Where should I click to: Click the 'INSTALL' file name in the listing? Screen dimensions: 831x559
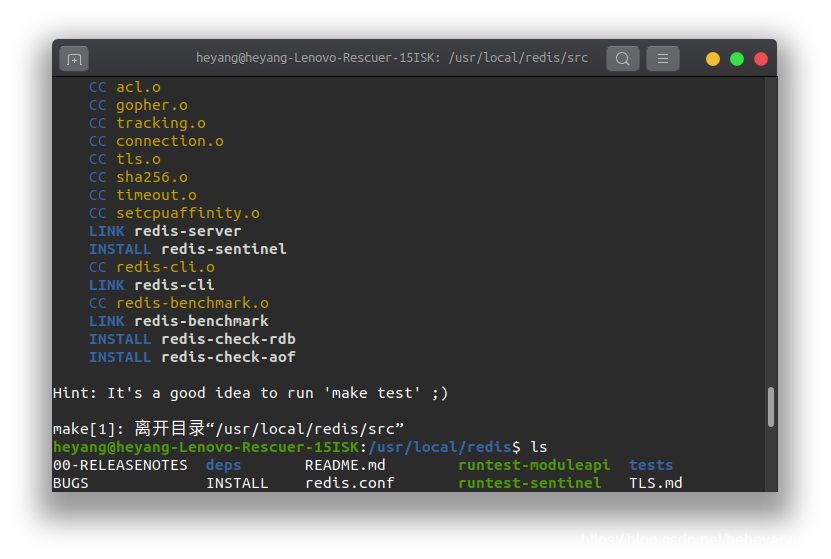(237, 483)
